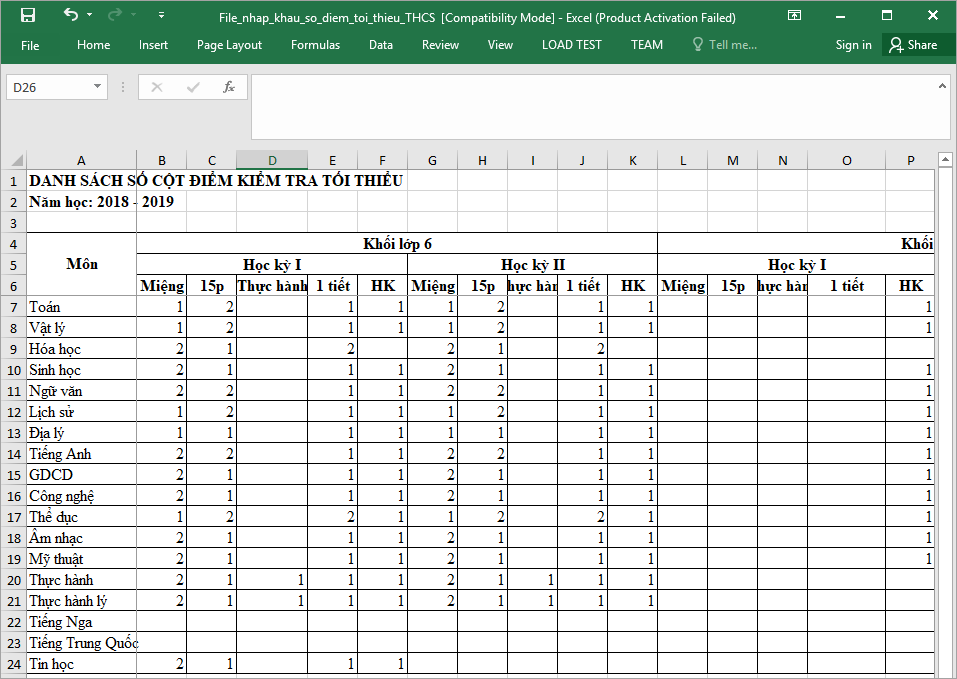Open the File menu
Screen dimensions: 957x679
(30, 45)
